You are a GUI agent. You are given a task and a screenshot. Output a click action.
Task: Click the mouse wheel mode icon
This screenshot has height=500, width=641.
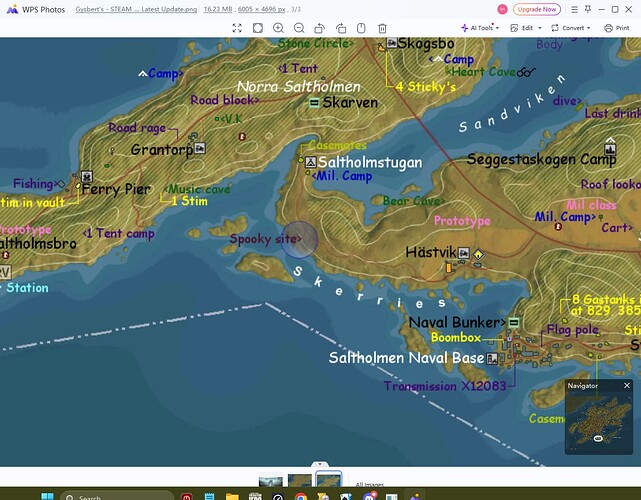point(361,28)
